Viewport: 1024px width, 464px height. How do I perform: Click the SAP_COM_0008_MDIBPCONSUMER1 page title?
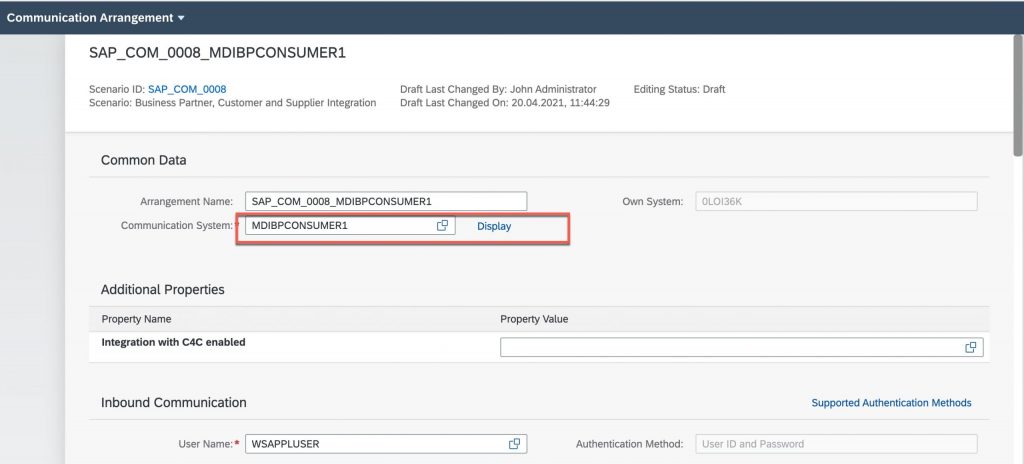pos(217,54)
